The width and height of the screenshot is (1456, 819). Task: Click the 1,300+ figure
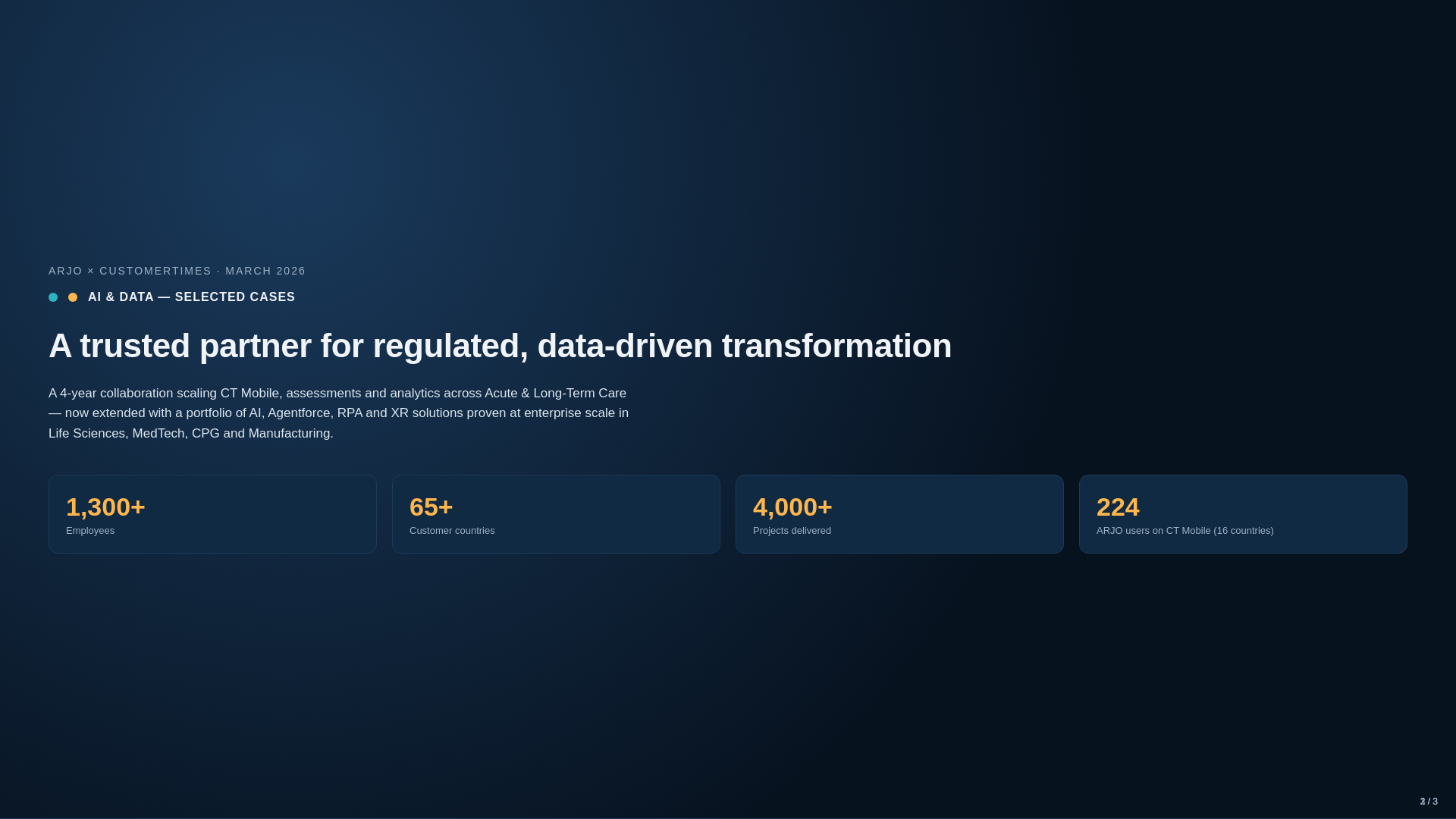(x=105, y=507)
